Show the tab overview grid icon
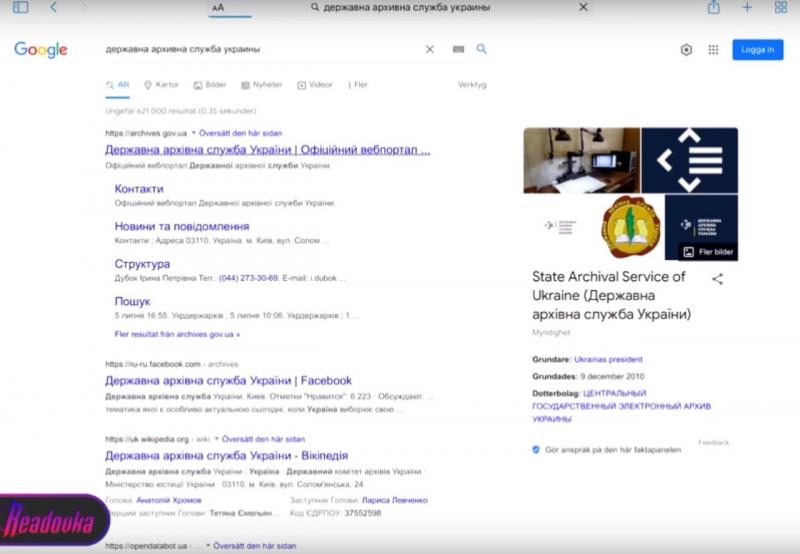 [x=781, y=7]
